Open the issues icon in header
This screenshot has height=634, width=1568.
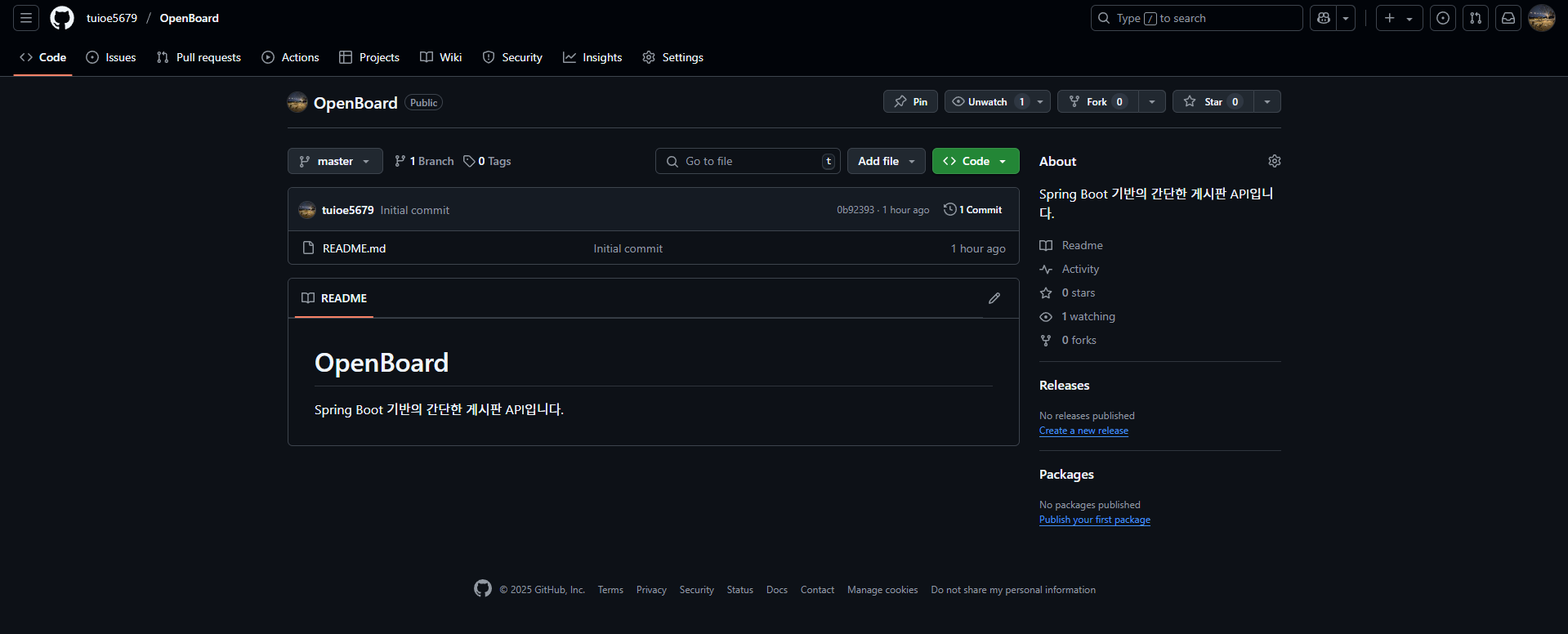click(x=1443, y=18)
